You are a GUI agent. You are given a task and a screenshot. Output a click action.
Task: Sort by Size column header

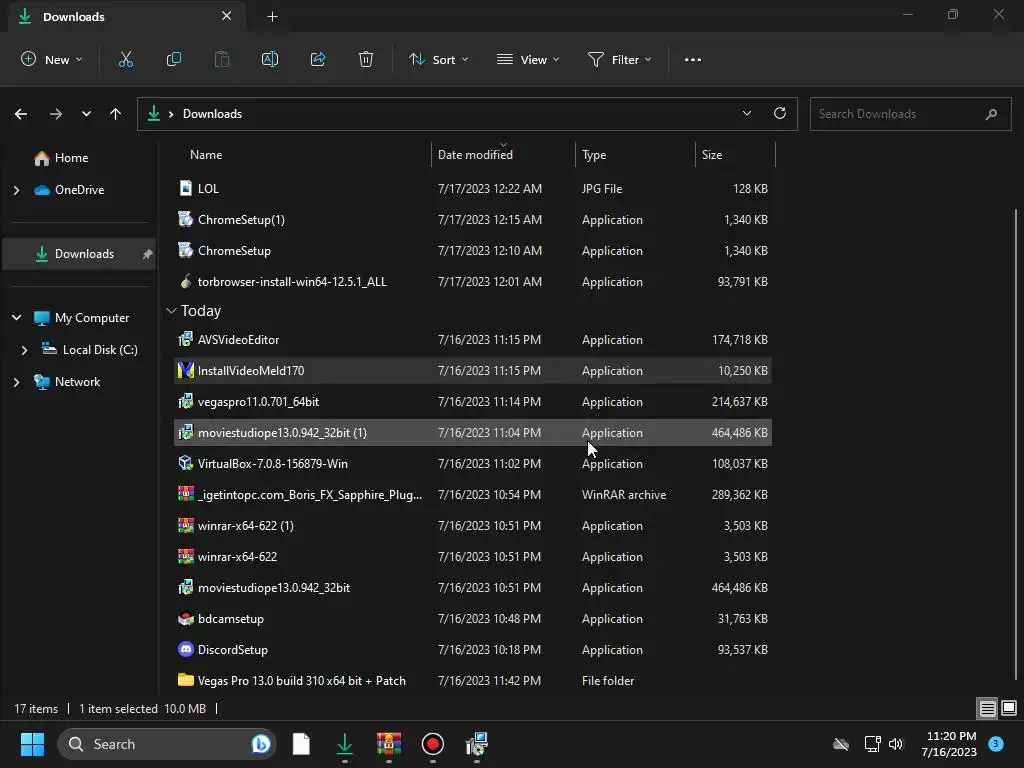712,155
